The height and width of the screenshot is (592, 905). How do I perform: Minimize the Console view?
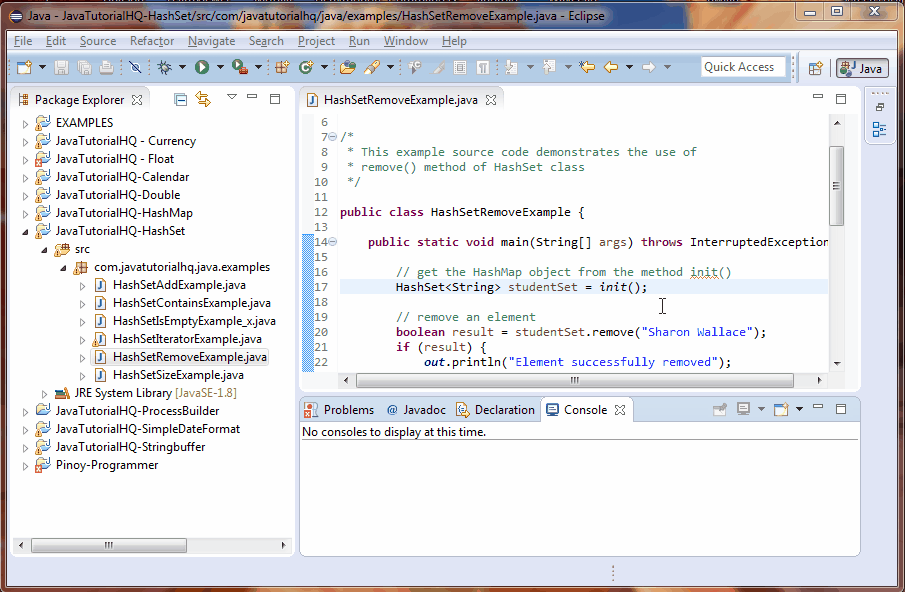[818, 408]
